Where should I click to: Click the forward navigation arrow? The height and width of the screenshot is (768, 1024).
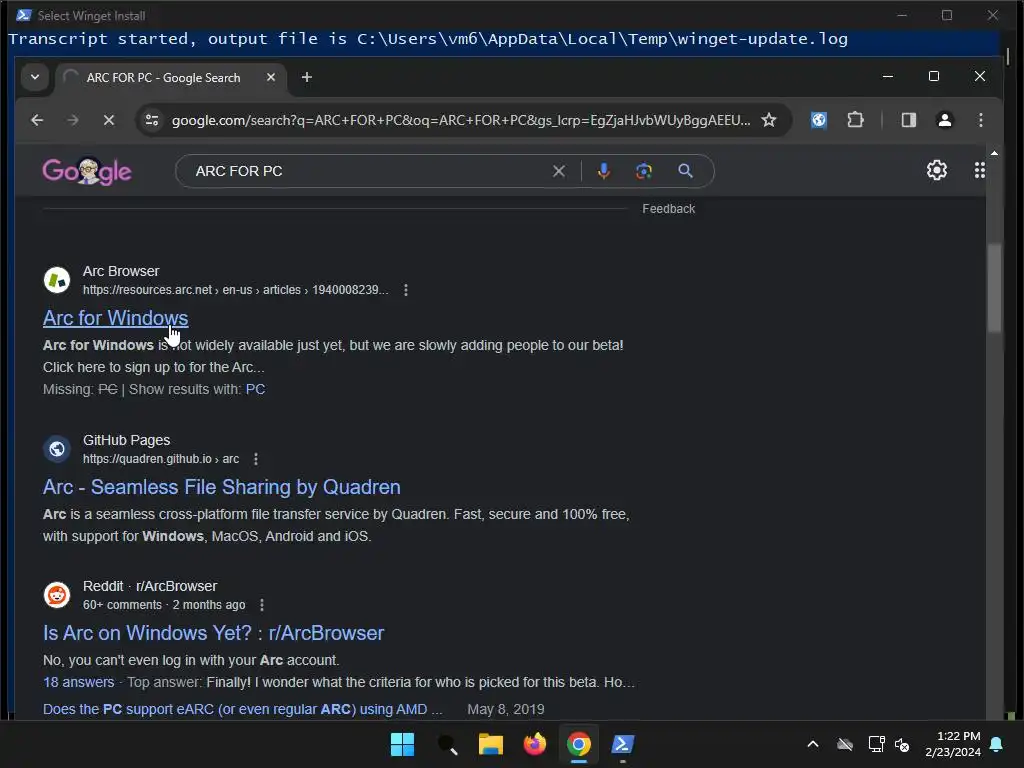(73, 120)
